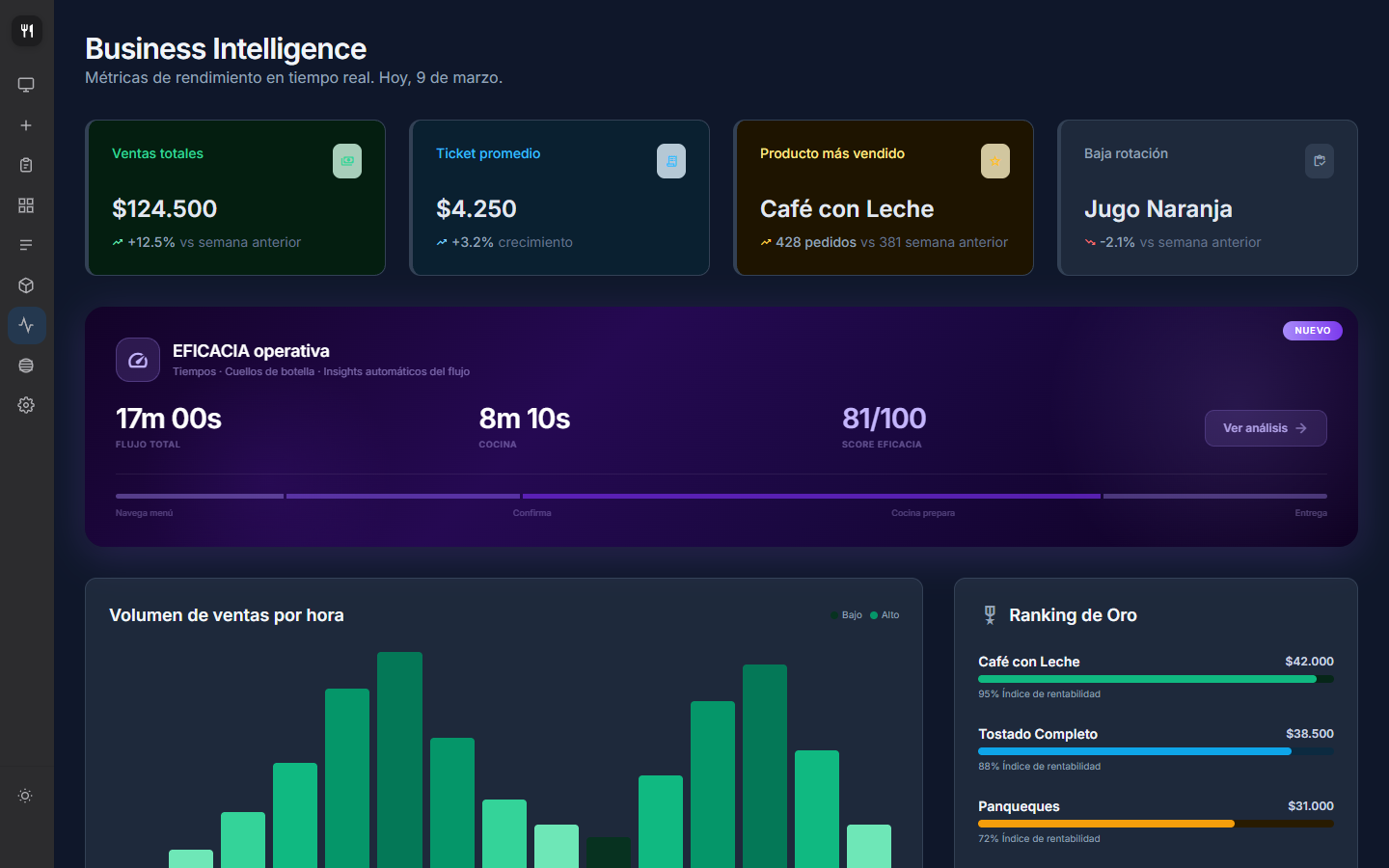
Task: Click the Café con Leche progress bar in ranking
Action: (x=1156, y=679)
